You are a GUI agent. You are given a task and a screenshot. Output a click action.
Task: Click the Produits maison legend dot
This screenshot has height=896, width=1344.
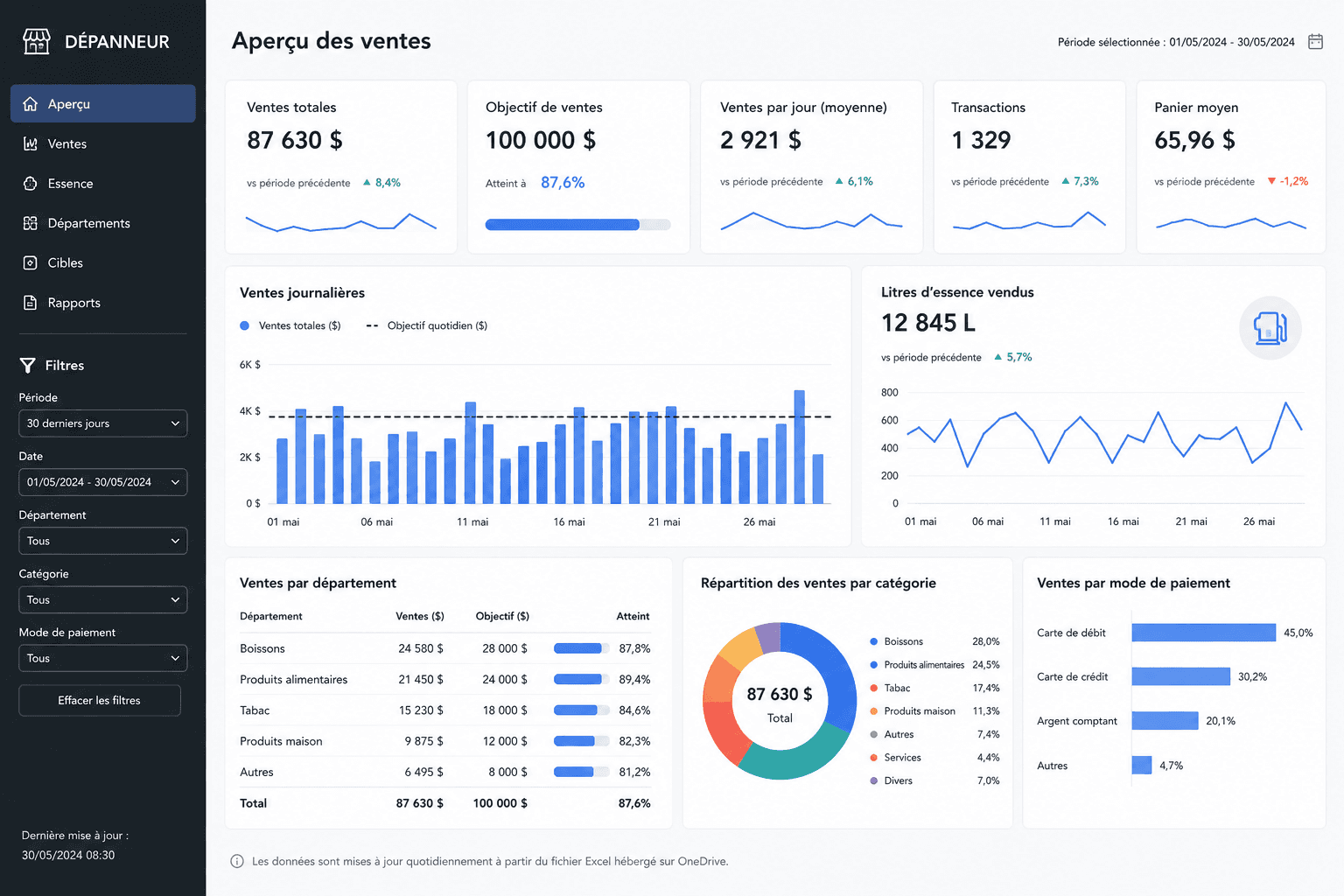pos(874,711)
